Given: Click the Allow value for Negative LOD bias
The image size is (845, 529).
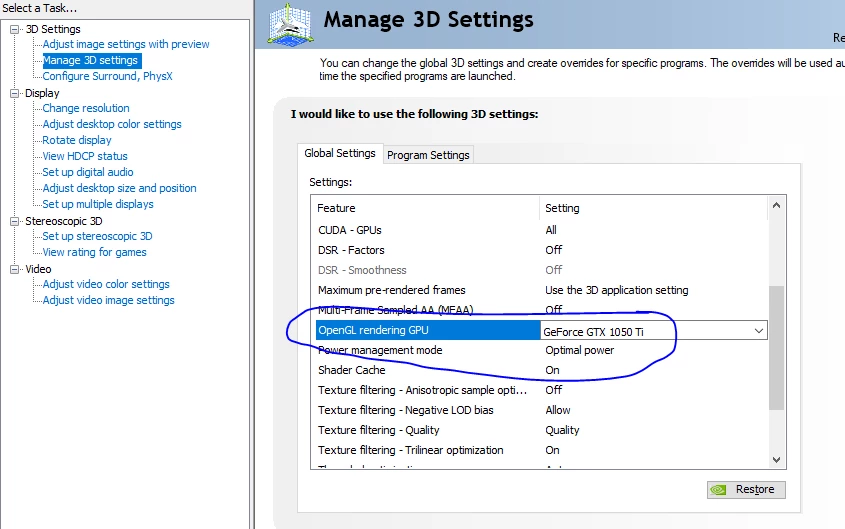Looking at the screenshot, I should (x=558, y=410).
